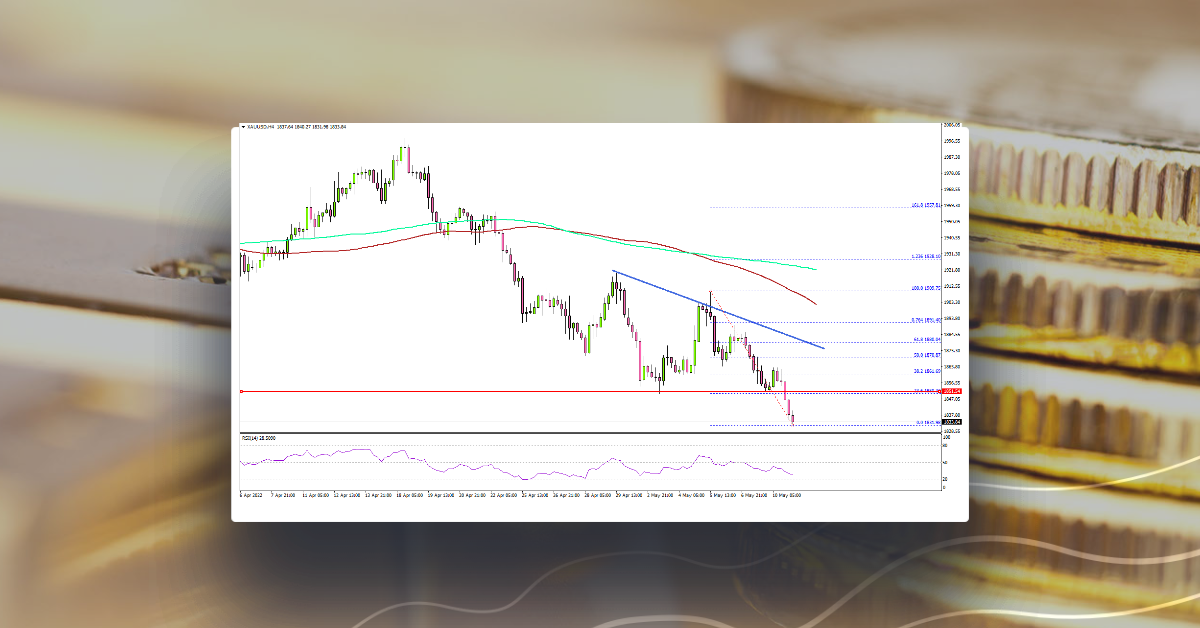Select the 0.704 Fibonacci retracement label

[x=924, y=320]
